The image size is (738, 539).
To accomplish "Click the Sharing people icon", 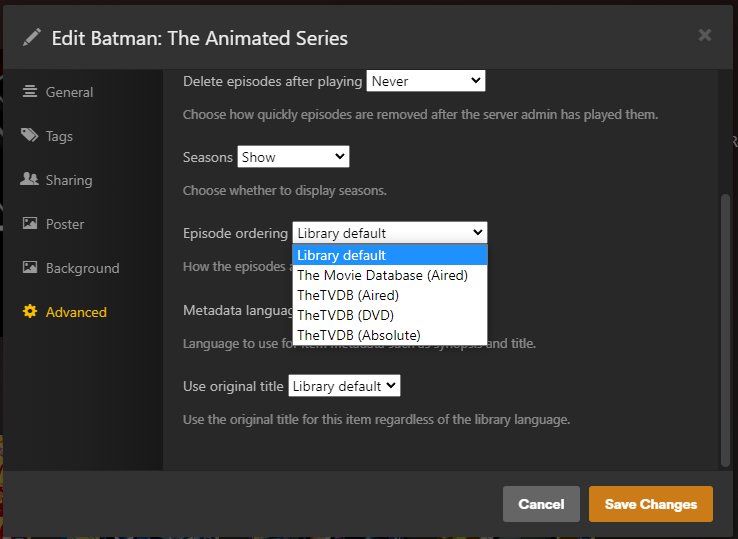I will [x=30, y=180].
